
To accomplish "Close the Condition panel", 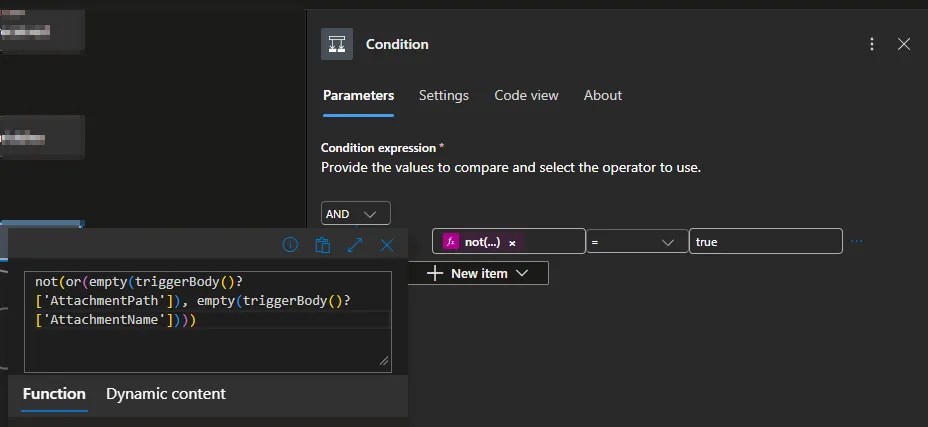I will pyautogui.click(x=904, y=44).
